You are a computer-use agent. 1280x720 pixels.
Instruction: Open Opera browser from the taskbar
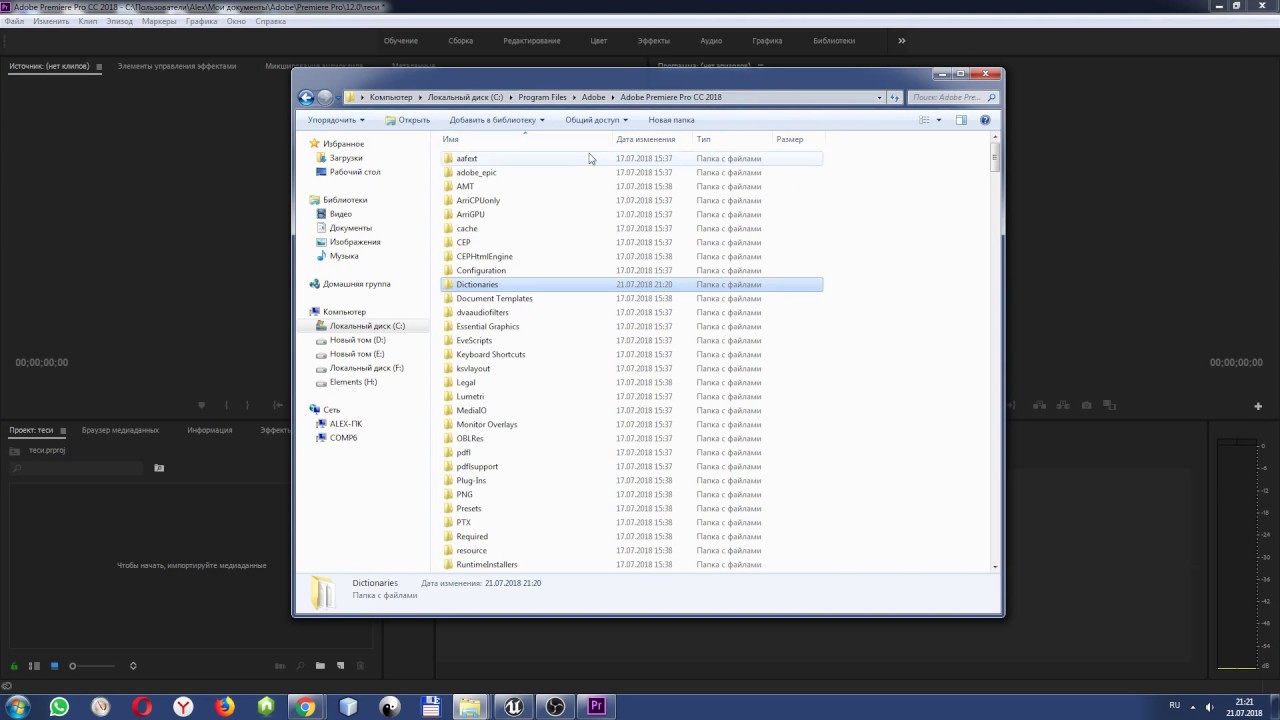coord(142,707)
